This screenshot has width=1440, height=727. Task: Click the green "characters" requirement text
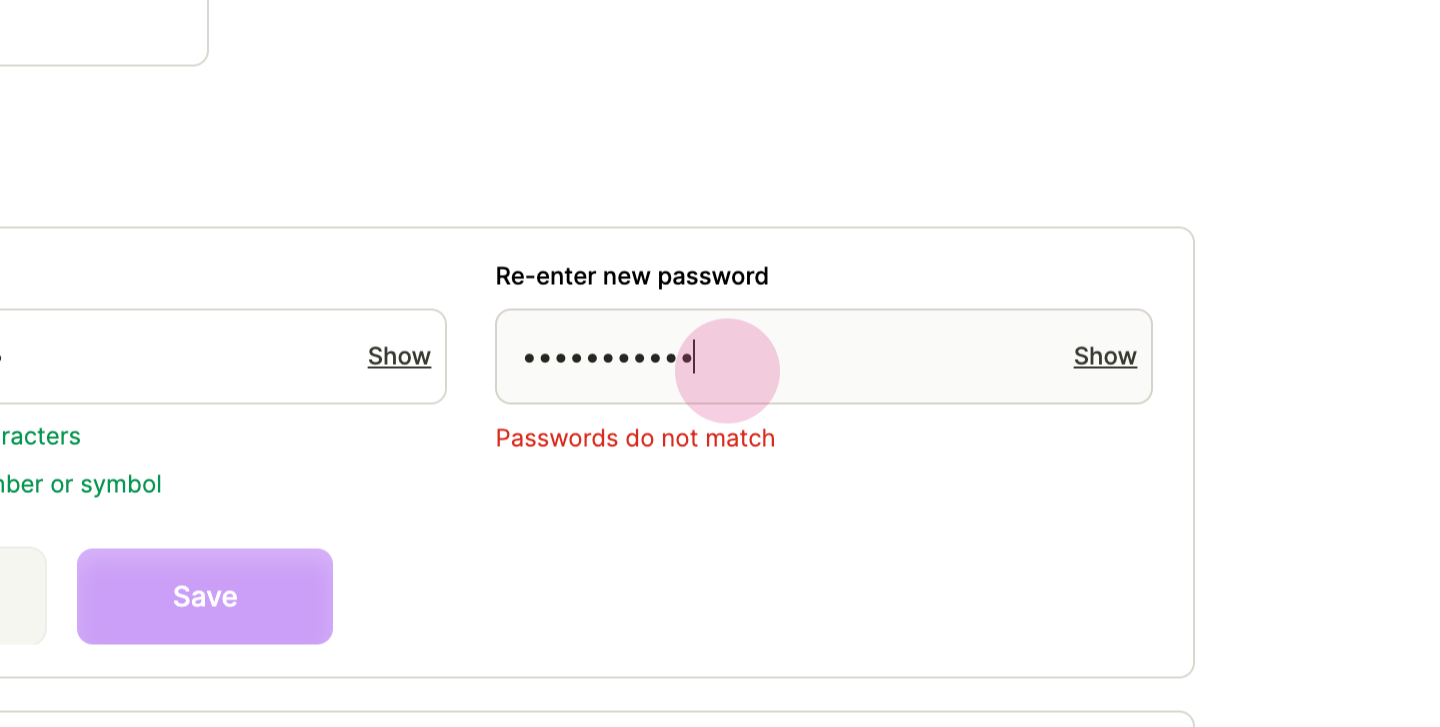[x=40, y=436]
